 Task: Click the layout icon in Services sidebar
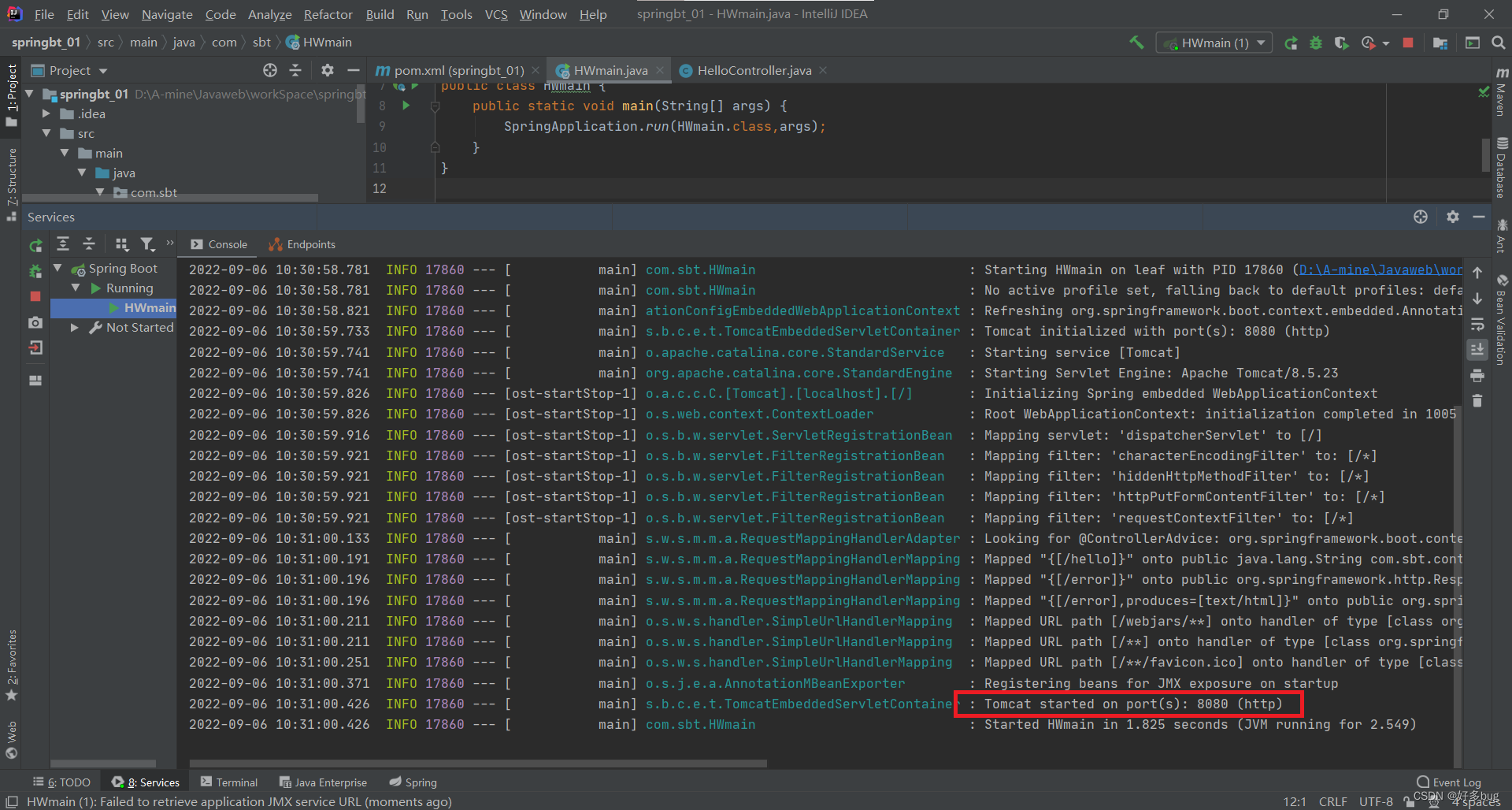tap(35, 380)
